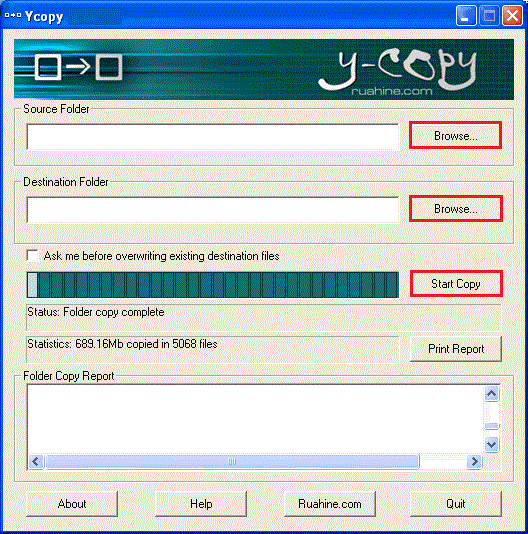Click the horizontal scrollbar thumb in report
Viewport: 528px width, 534px height.
(232, 462)
